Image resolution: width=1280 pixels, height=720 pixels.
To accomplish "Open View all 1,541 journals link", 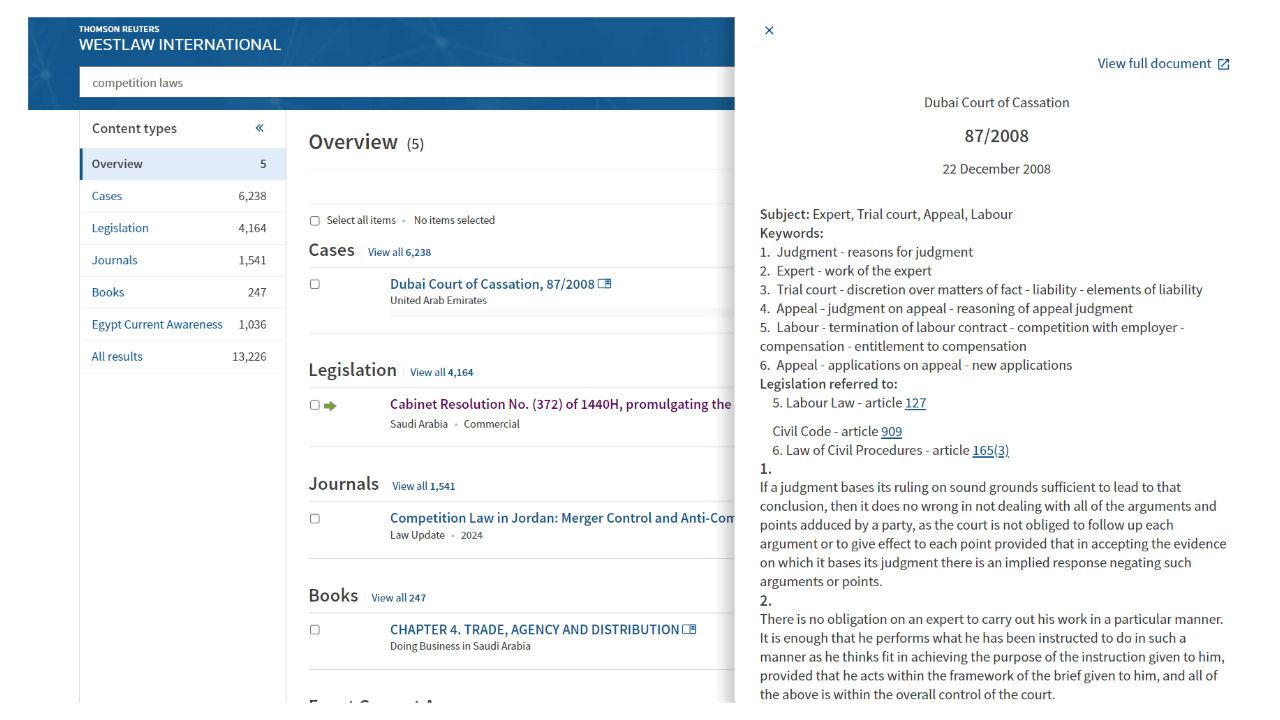I will click(423, 486).
